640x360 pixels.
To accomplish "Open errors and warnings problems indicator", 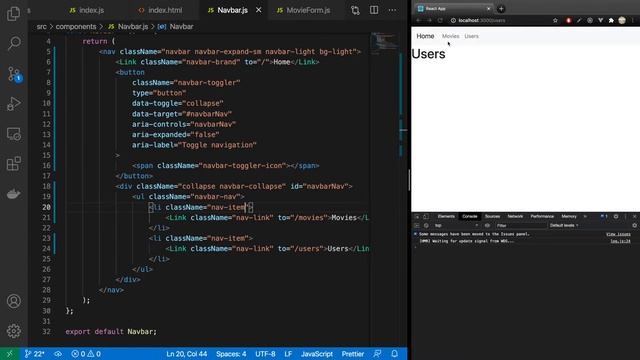I will coord(86,354).
